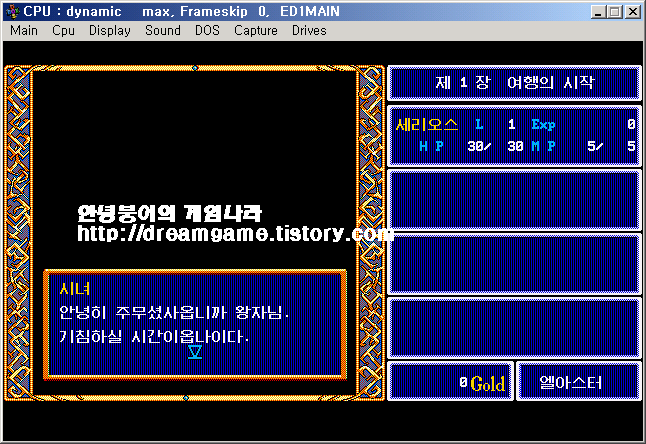
Task: Click the DOSBox icon in the title bar
Action: coord(12,11)
